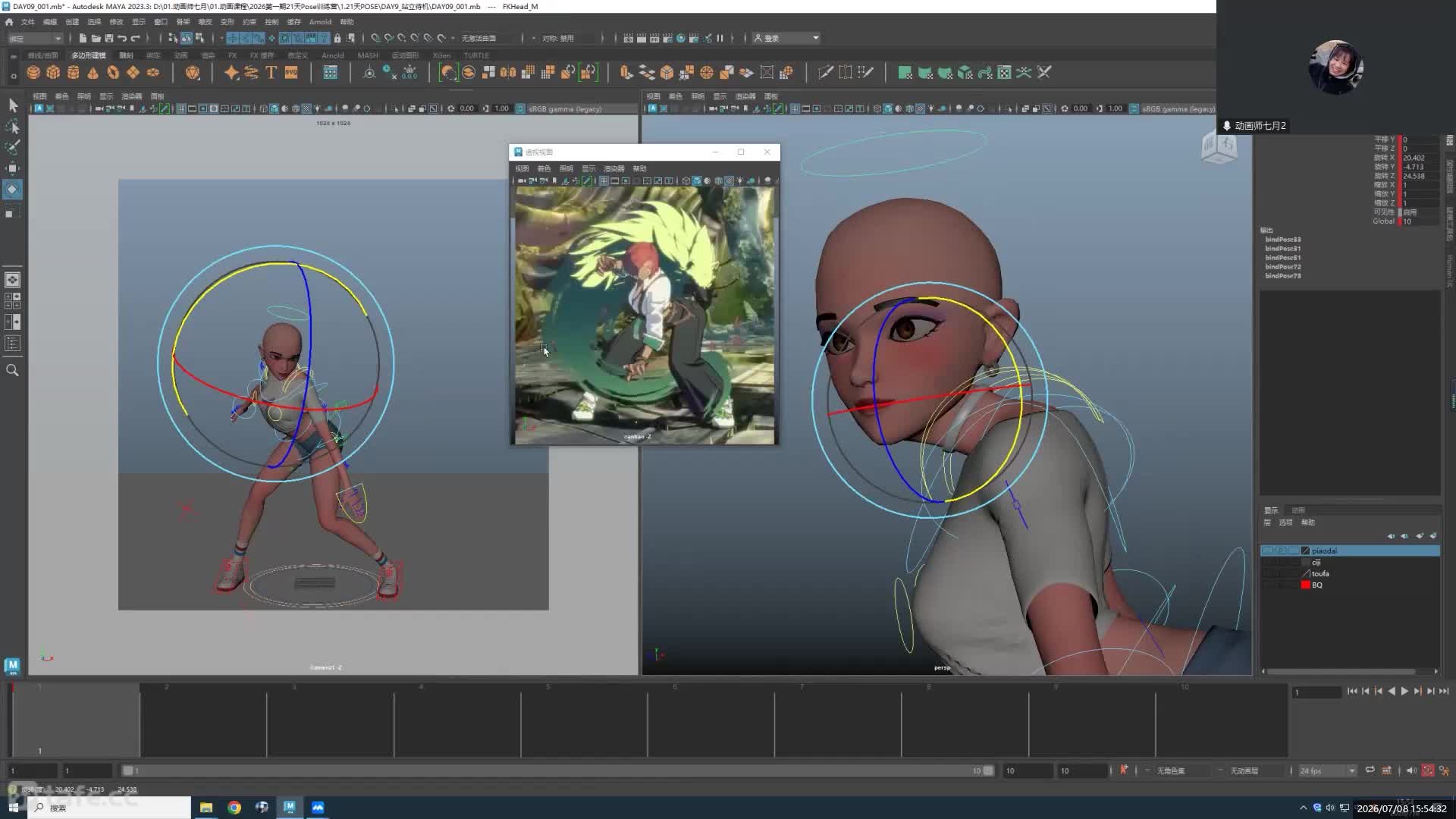Create a polygon cylinder from the shelf
Screen dimensions: 1456x819
(74, 72)
